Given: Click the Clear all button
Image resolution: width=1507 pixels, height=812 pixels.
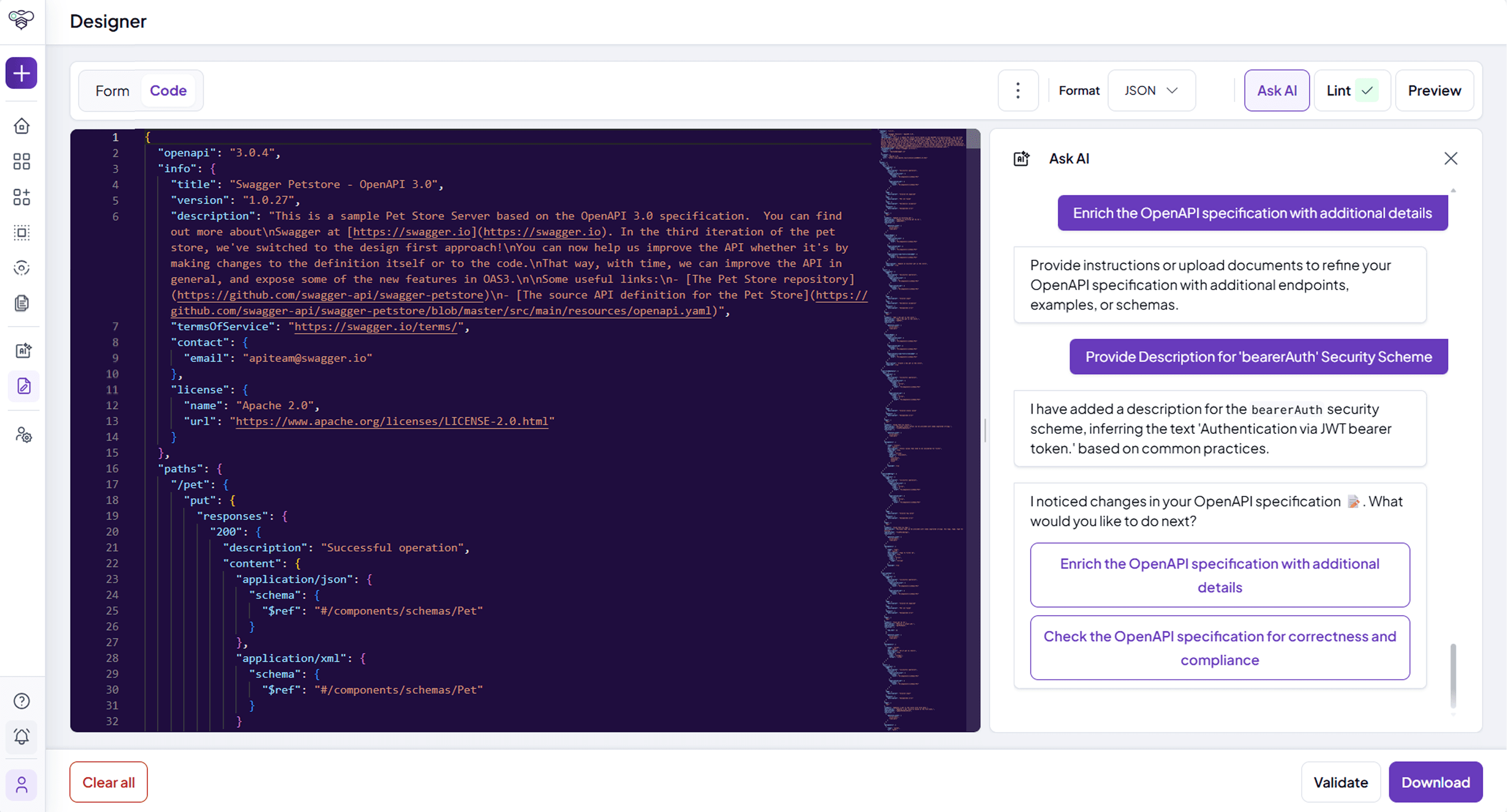Looking at the screenshot, I should click(108, 782).
